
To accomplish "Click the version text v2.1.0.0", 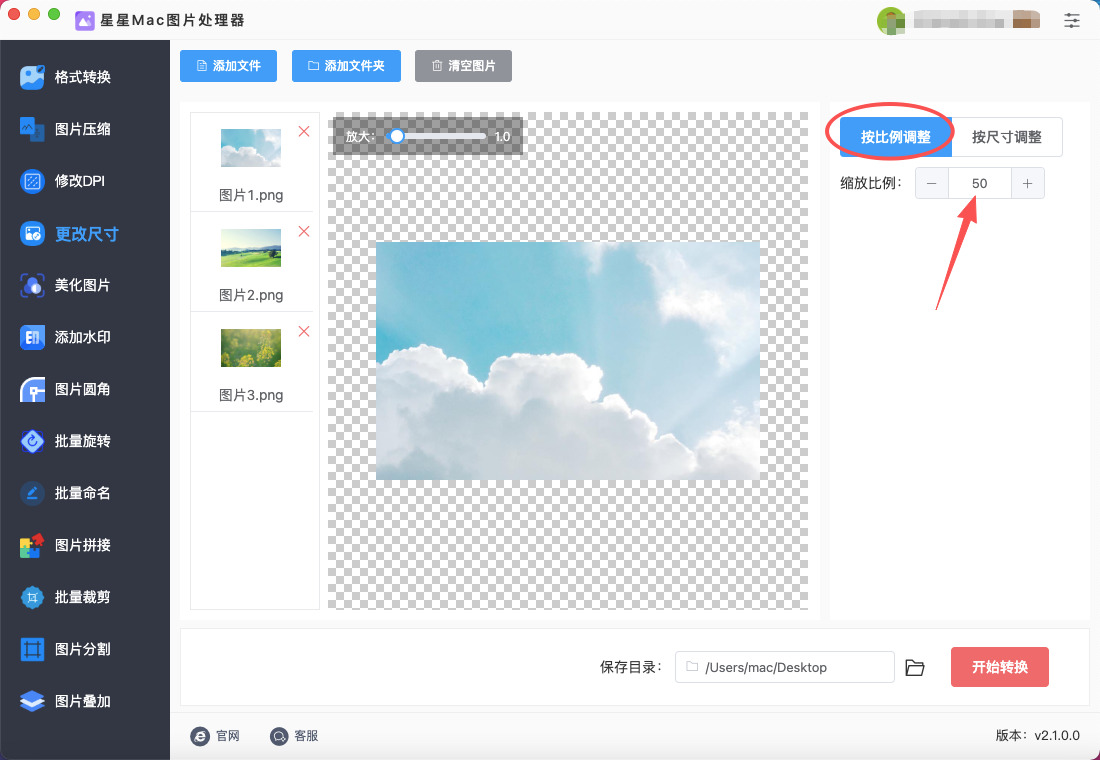I will (1057, 735).
